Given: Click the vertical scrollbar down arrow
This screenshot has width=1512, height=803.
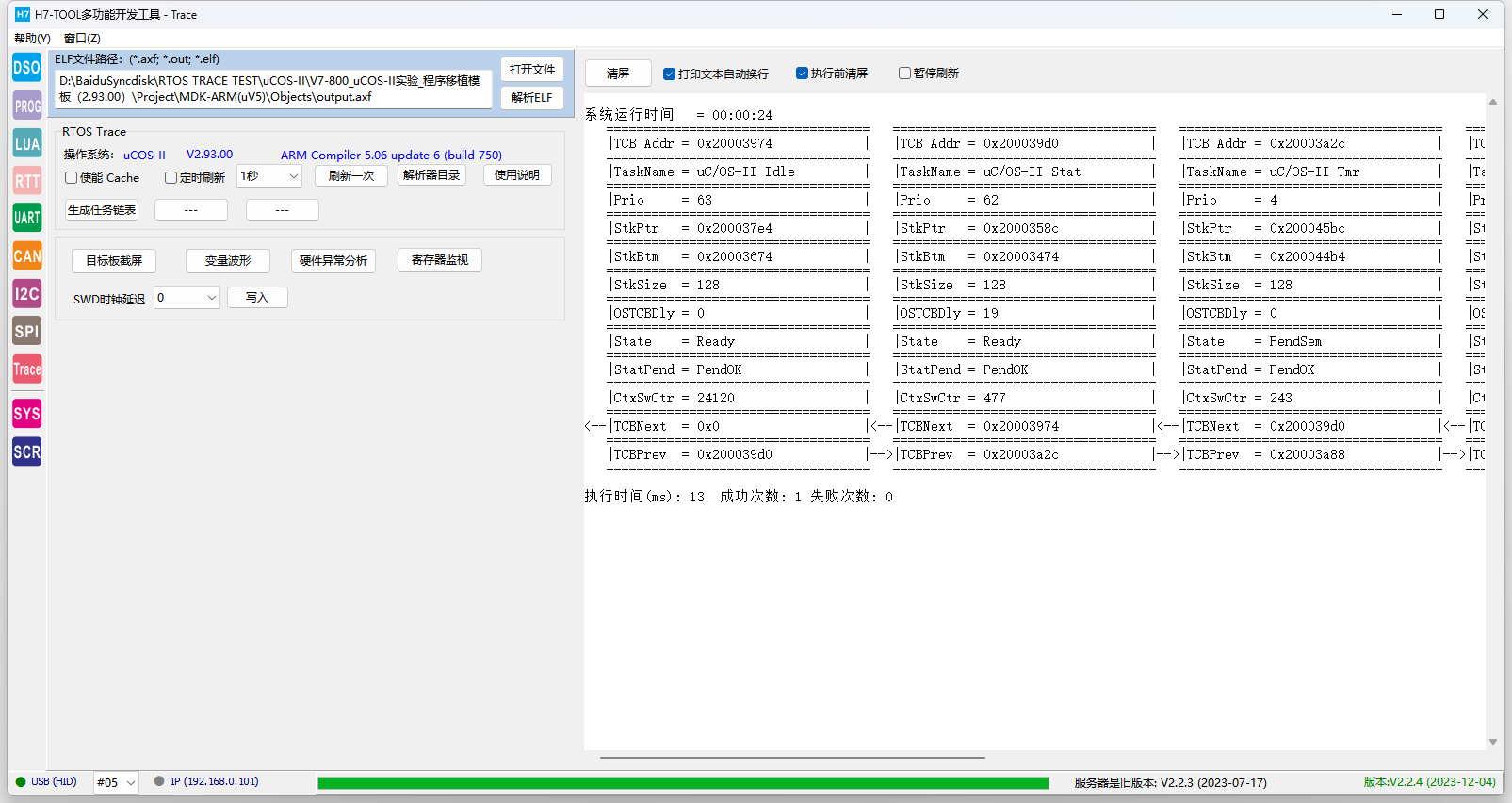Looking at the screenshot, I should coord(1493,742).
